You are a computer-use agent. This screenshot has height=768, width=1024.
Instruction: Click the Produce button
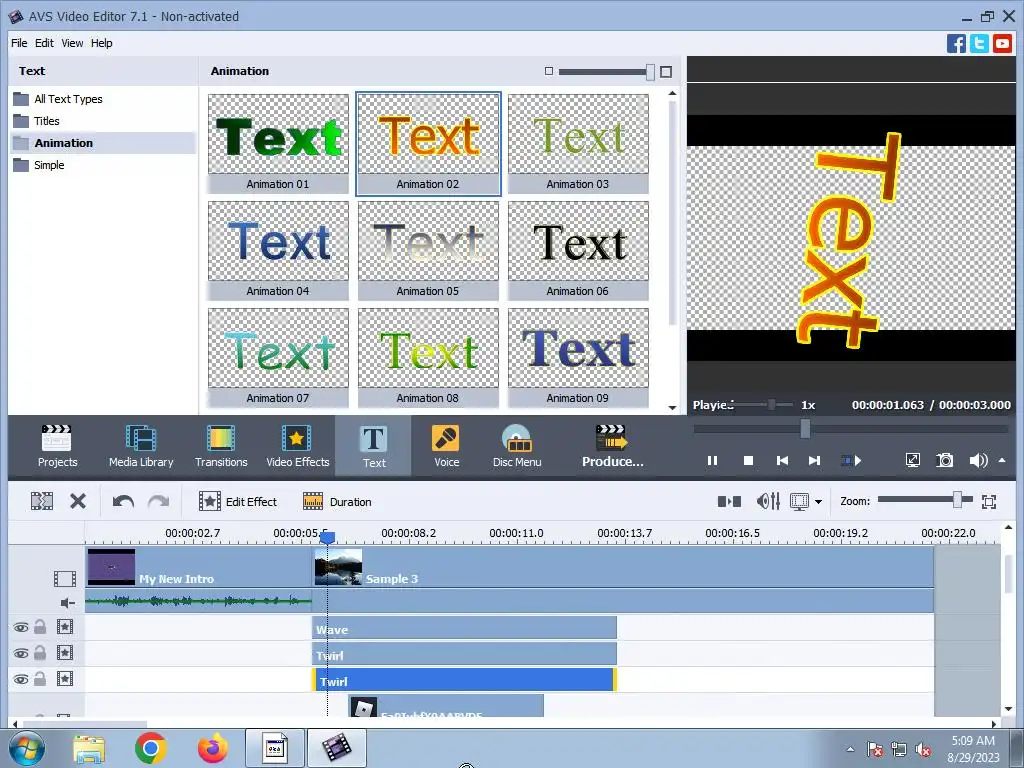click(x=613, y=446)
